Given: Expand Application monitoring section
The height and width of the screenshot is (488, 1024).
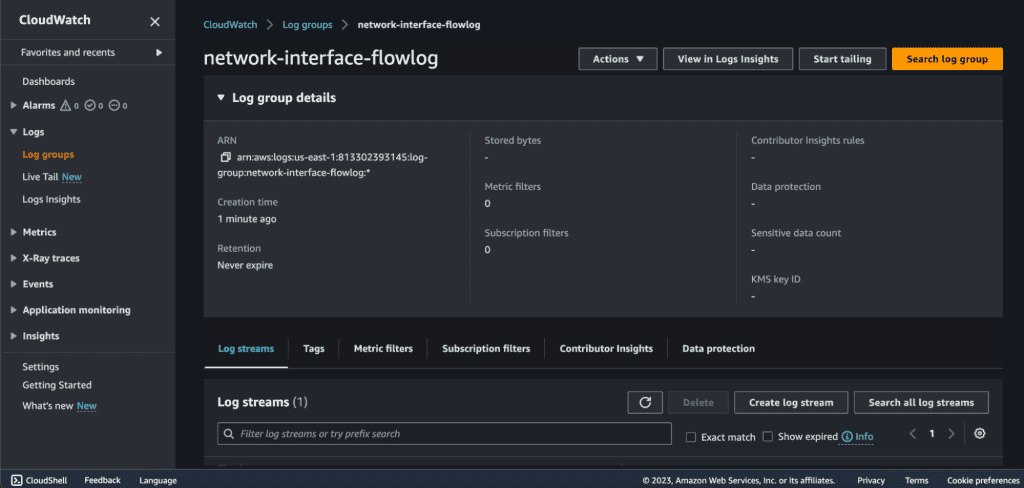Looking at the screenshot, I should (14, 310).
